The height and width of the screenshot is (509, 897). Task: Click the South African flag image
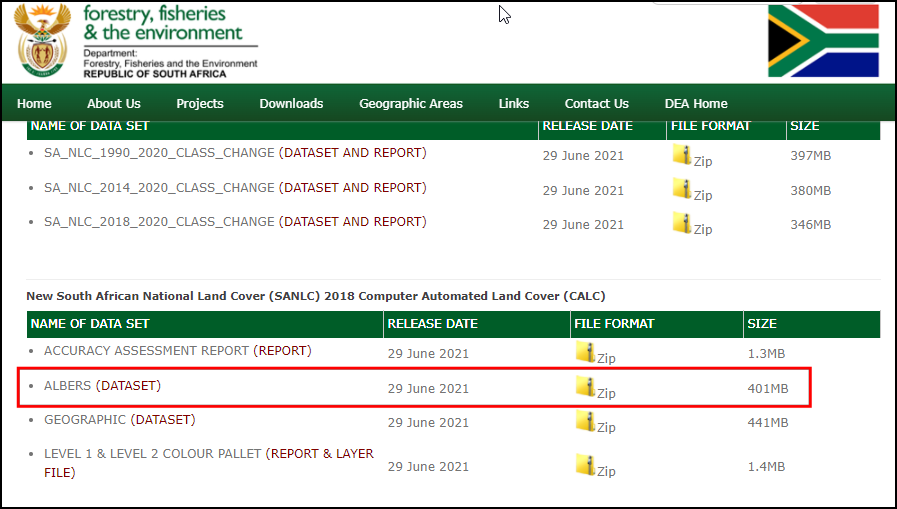(x=823, y=41)
